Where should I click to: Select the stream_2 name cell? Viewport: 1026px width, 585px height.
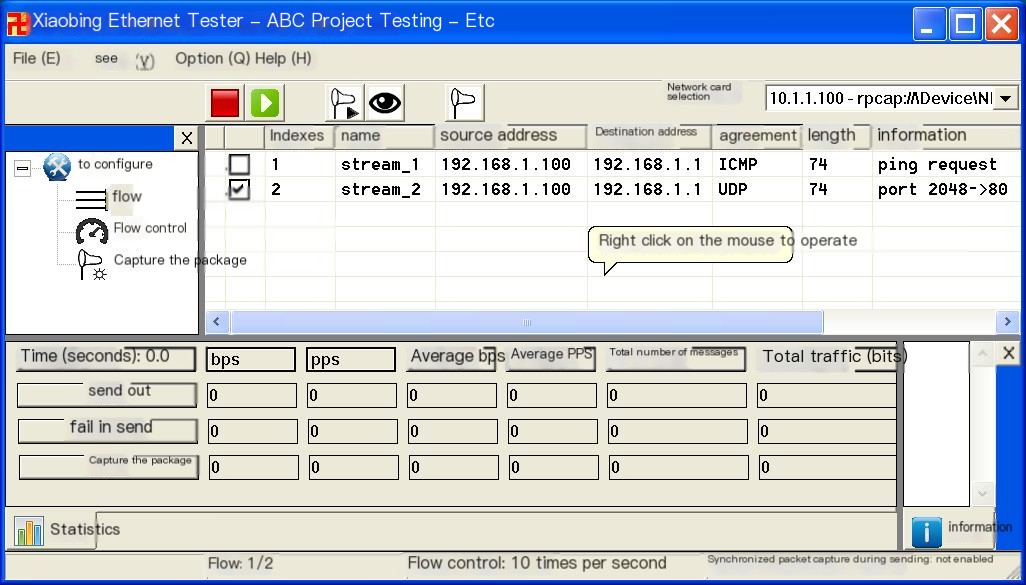pyautogui.click(x=380, y=190)
